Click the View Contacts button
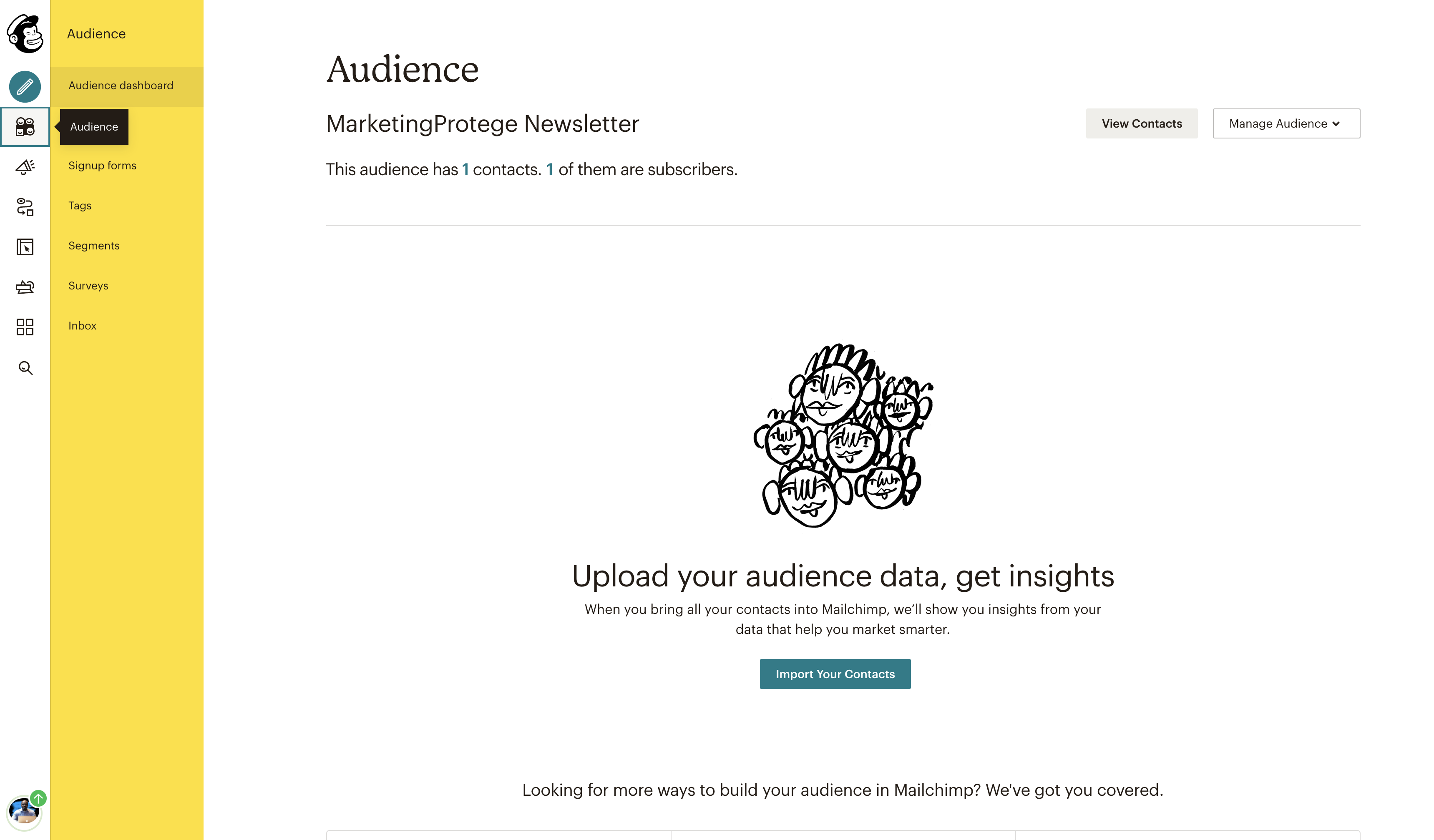The image size is (1434, 840). [1142, 123]
